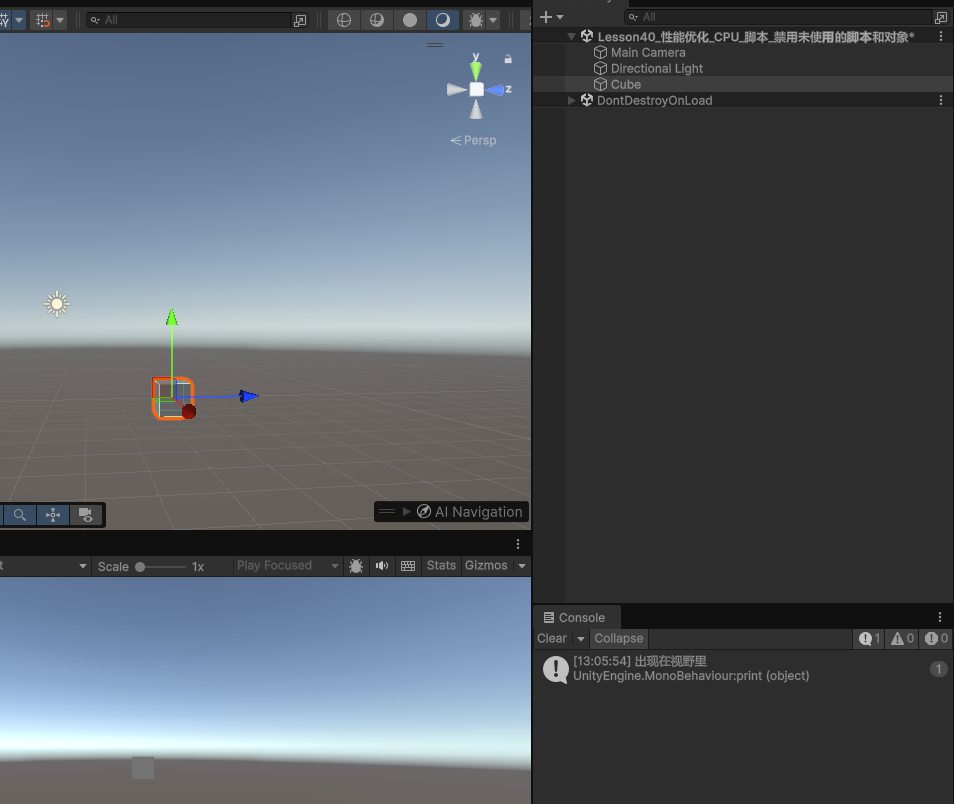Select Main Camera in hierarchy

click(648, 53)
